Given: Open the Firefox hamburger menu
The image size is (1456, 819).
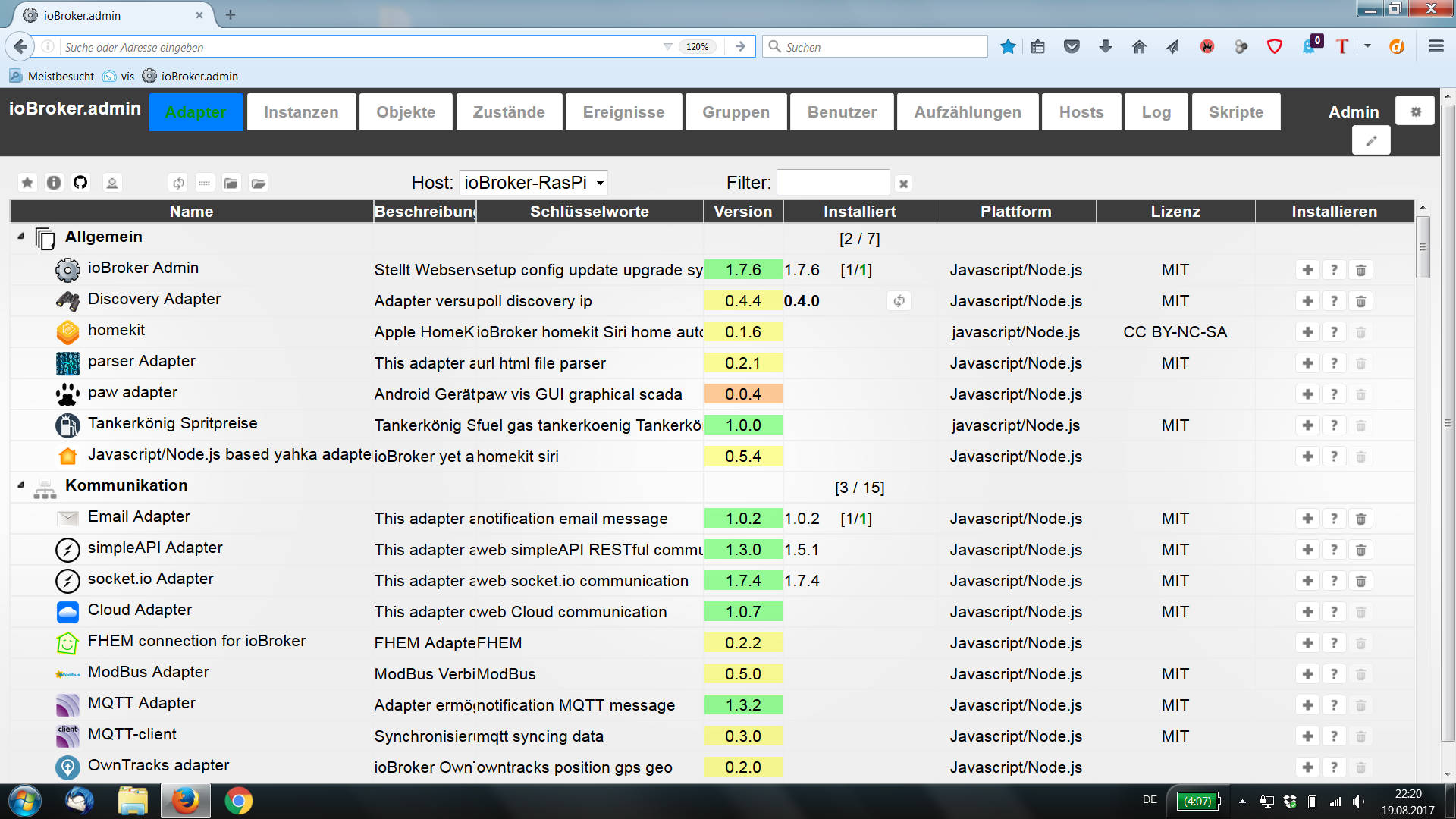Looking at the screenshot, I should click(x=1436, y=46).
